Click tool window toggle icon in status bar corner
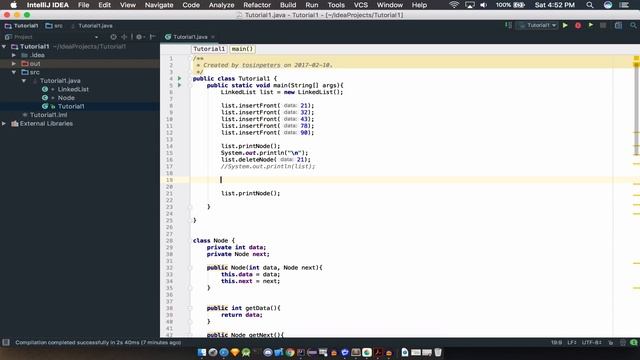This screenshot has height=360, width=640. pos(6,342)
